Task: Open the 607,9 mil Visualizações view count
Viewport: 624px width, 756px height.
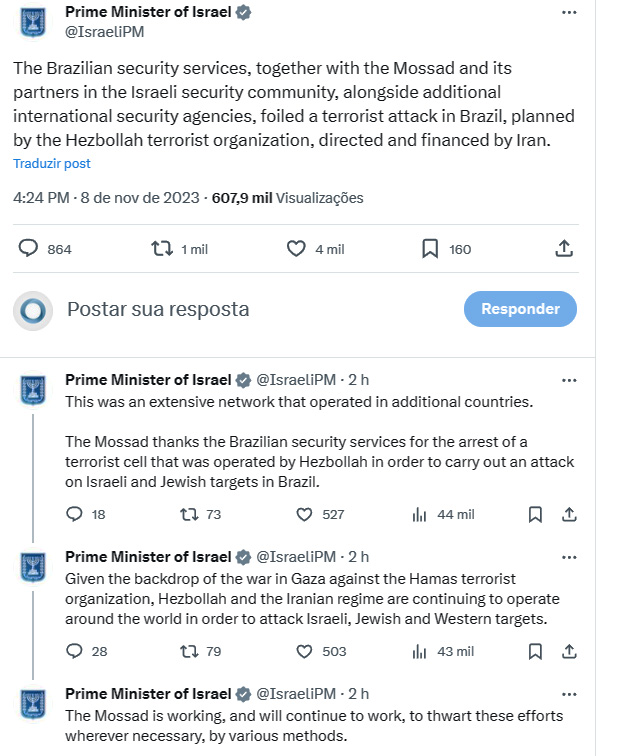Action: click(287, 198)
